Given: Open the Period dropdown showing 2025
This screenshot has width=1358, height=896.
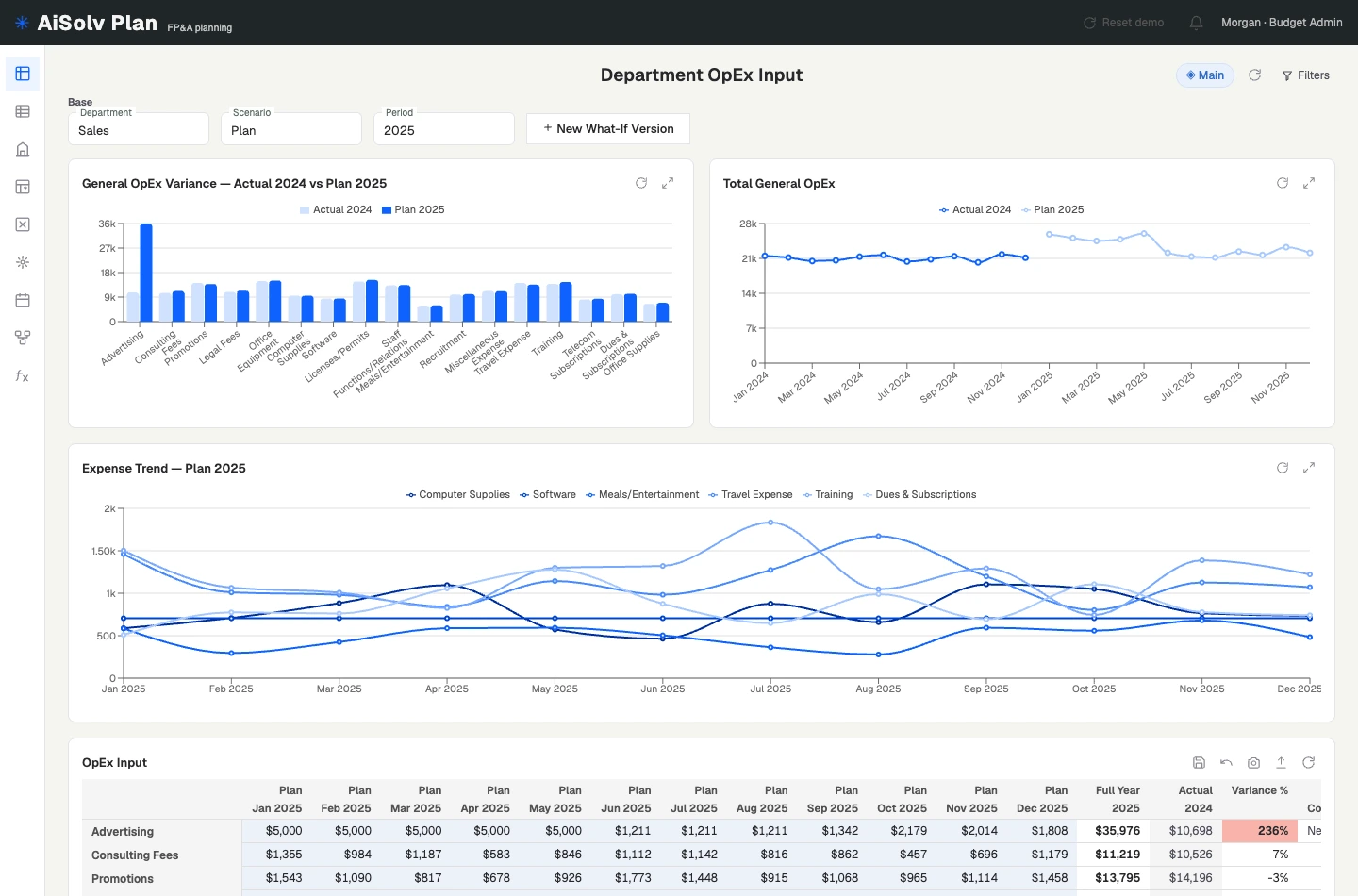Looking at the screenshot, I should (444, 129).
